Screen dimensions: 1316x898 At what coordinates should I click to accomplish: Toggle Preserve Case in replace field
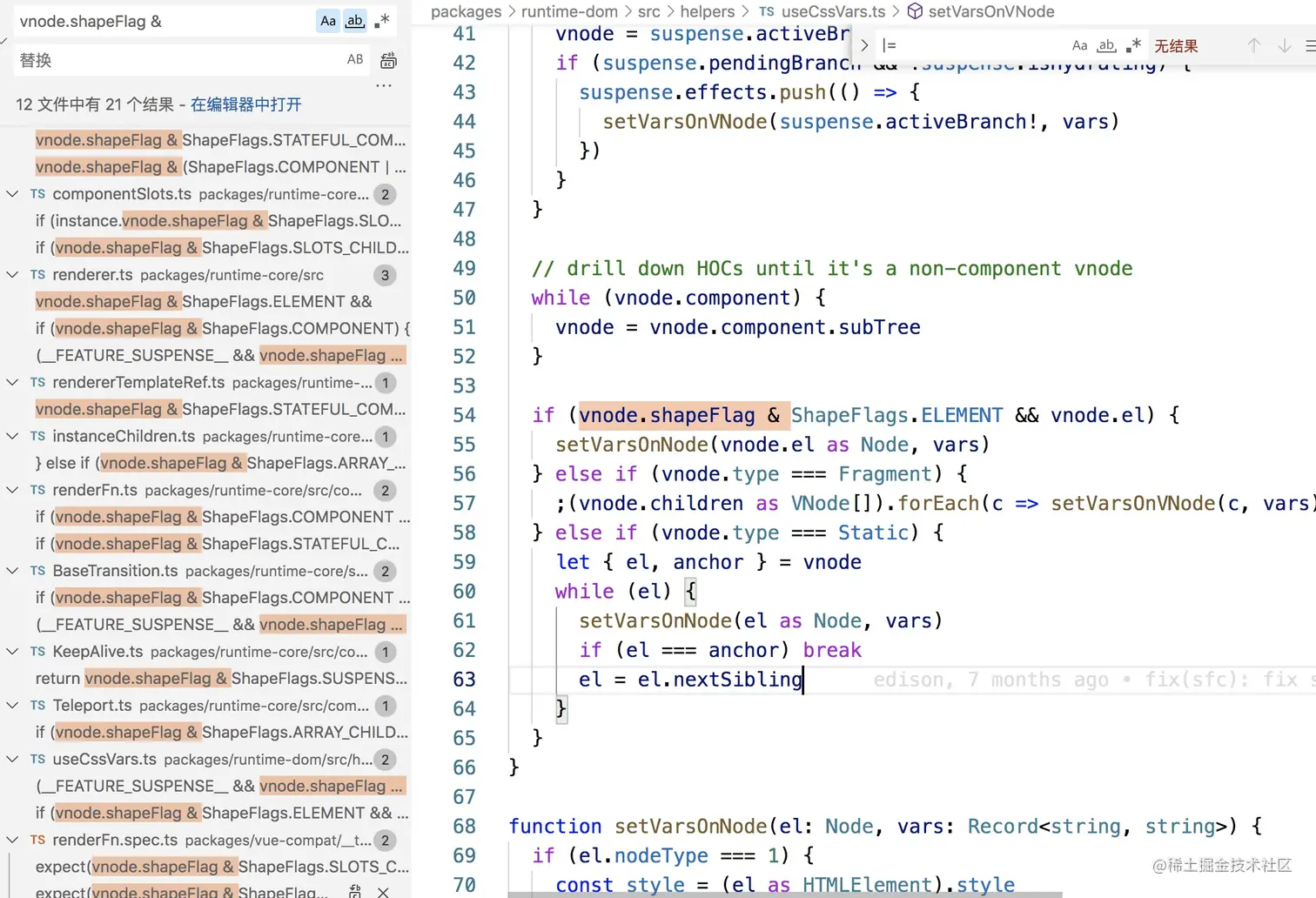click(355, 59)
